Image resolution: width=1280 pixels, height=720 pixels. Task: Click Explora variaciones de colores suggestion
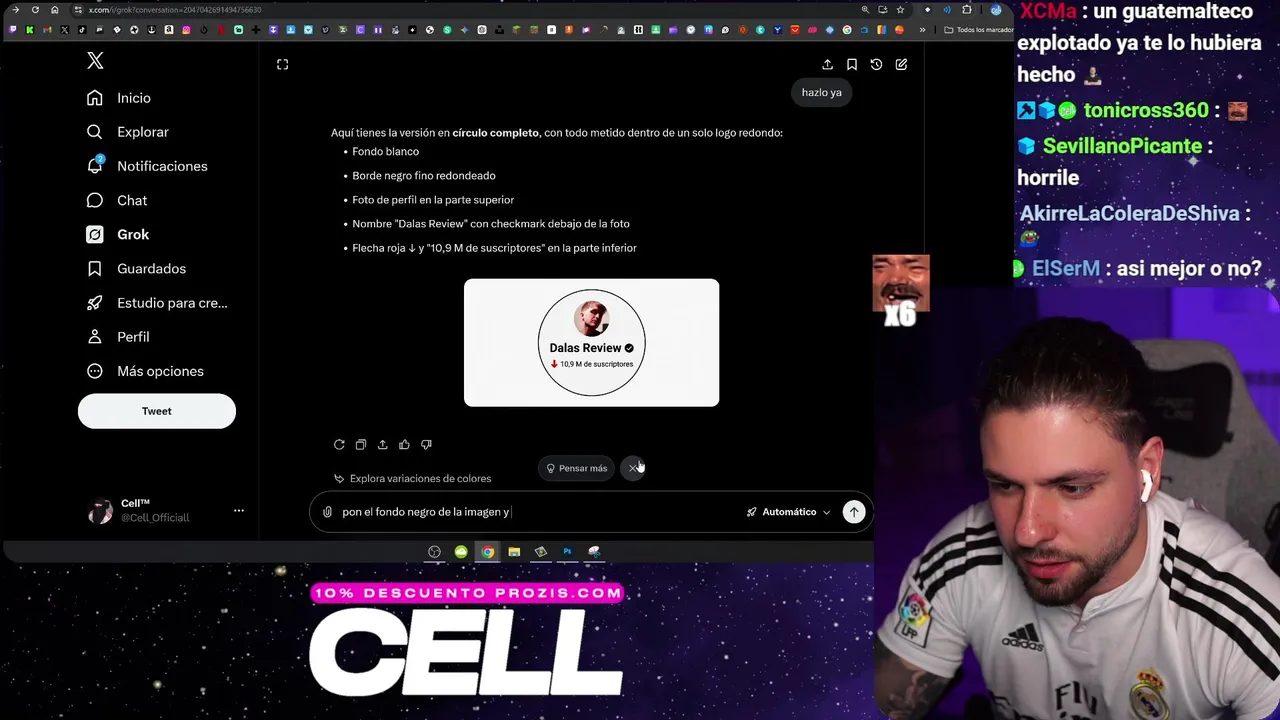tap(412, 478)
